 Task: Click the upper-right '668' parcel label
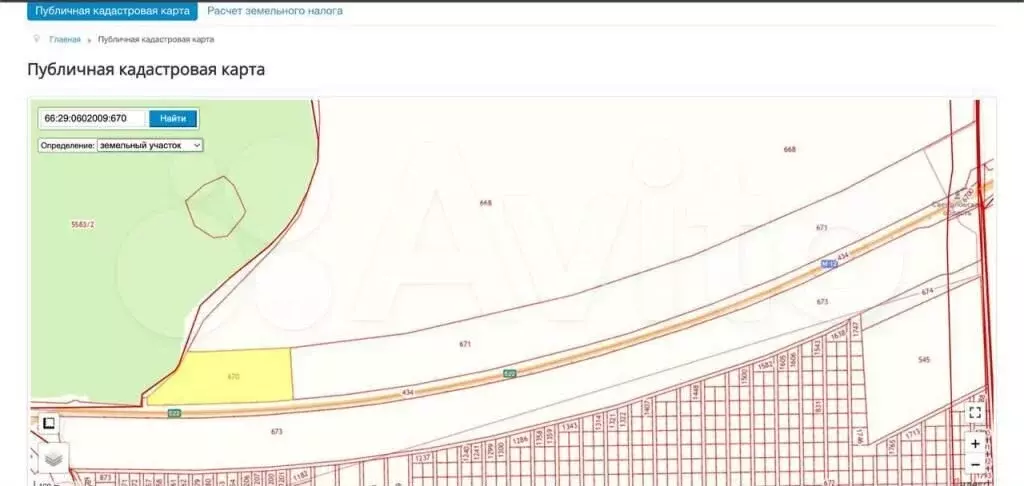tap(790, 149)
